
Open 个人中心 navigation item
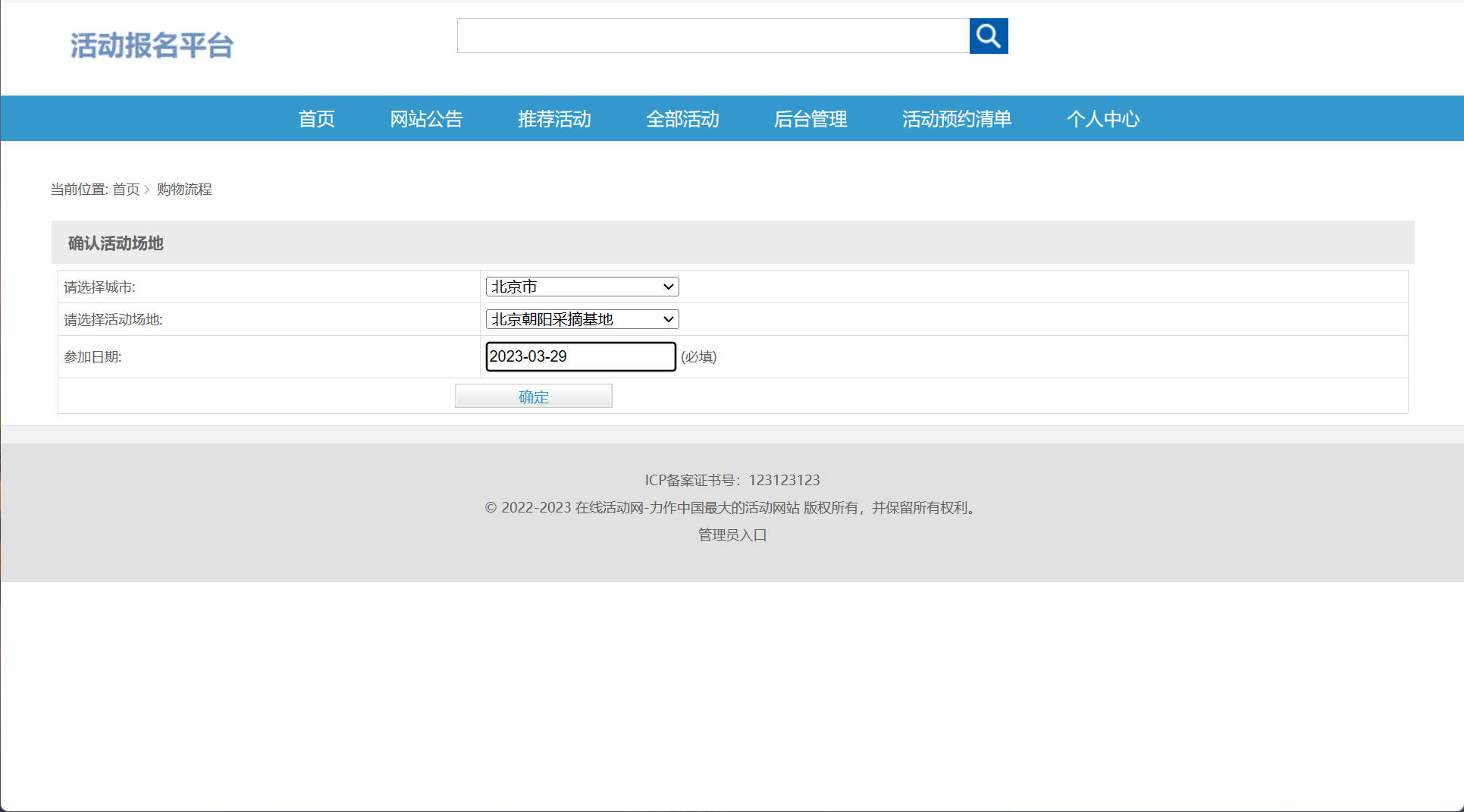click(1103, 118)
